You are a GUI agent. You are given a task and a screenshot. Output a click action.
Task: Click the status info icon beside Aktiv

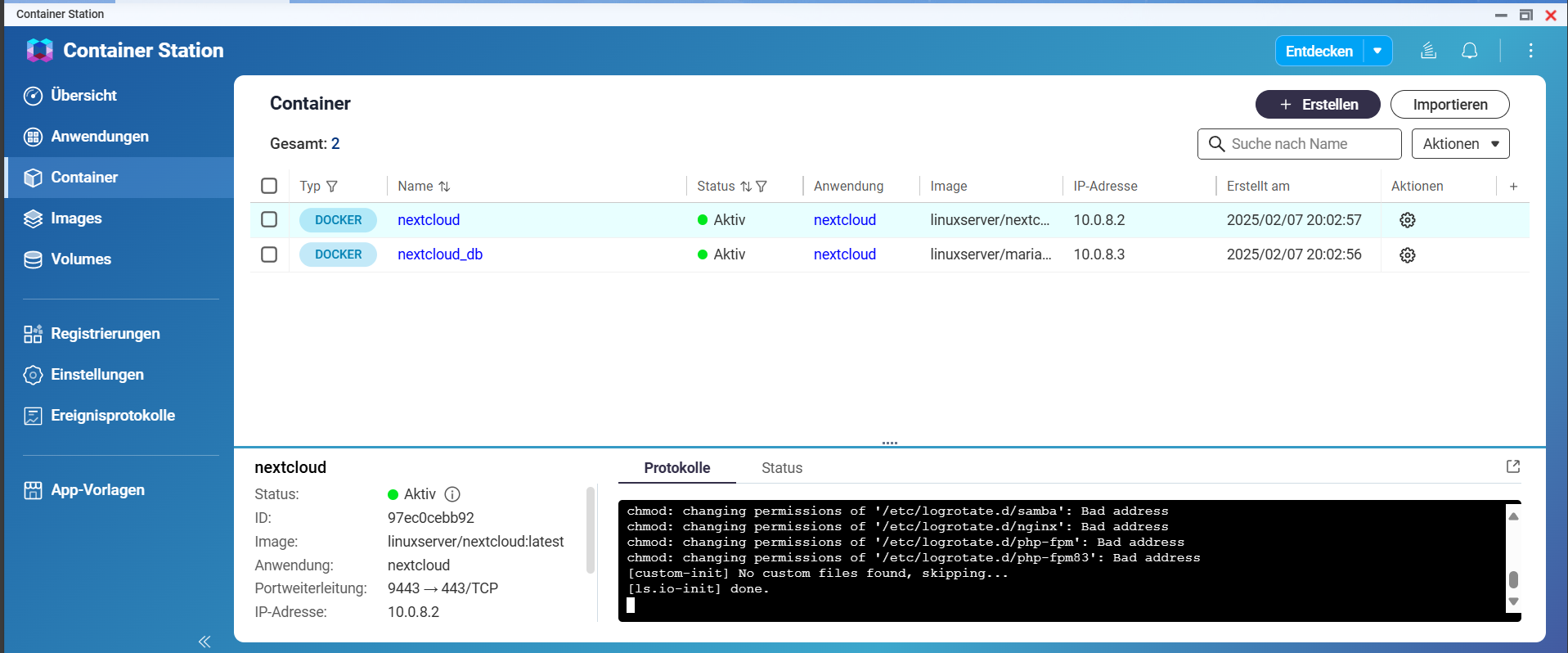pos(452,494)
